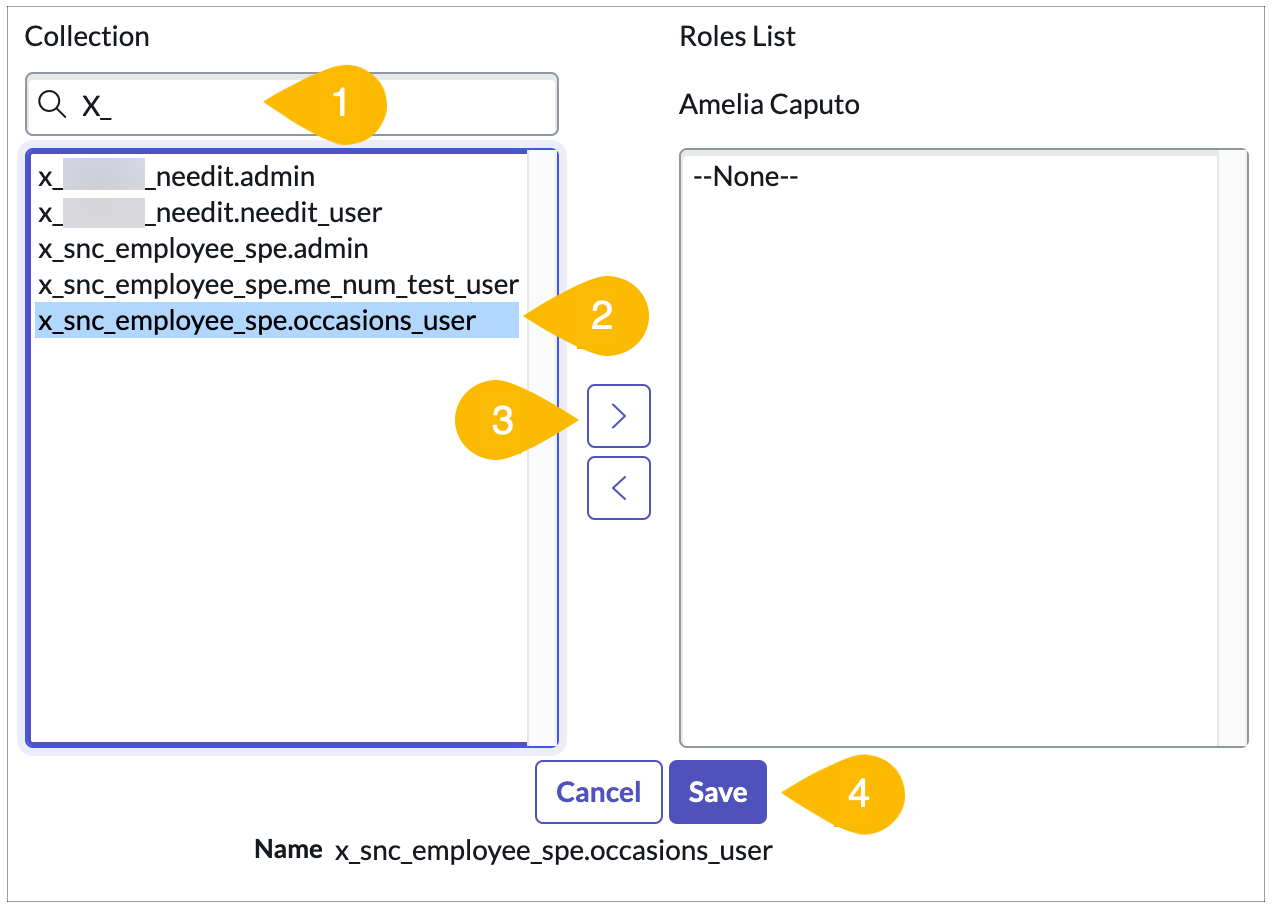Click the right arrow to add selected role
1272x912 pixels.
[618, 415]
